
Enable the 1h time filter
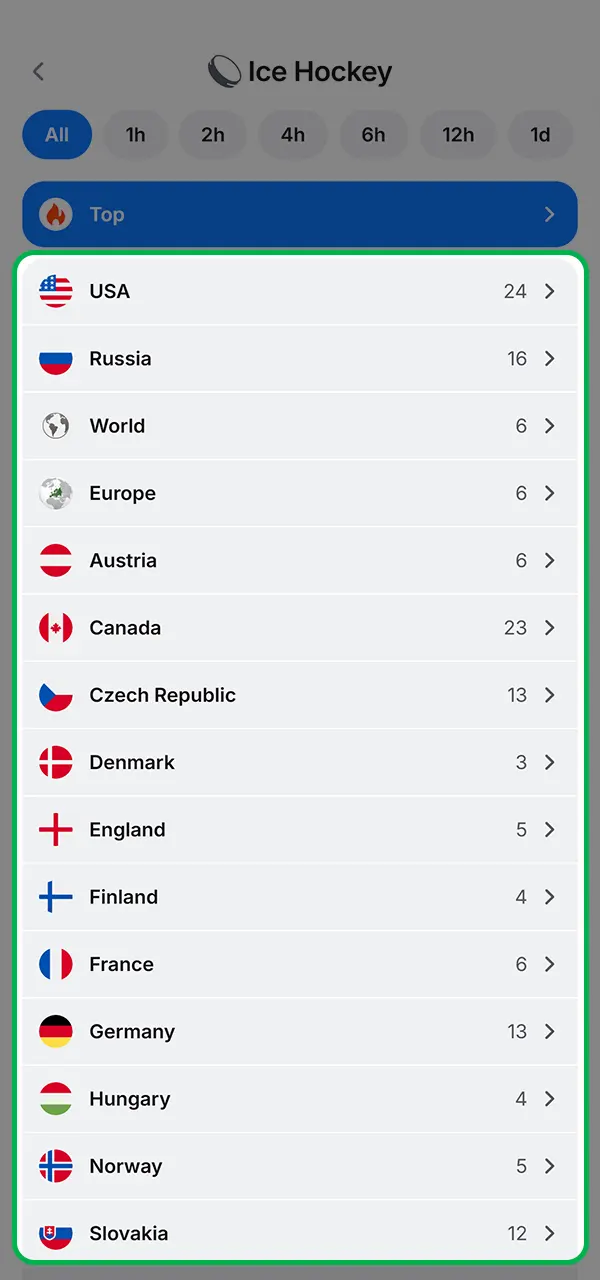136,135
